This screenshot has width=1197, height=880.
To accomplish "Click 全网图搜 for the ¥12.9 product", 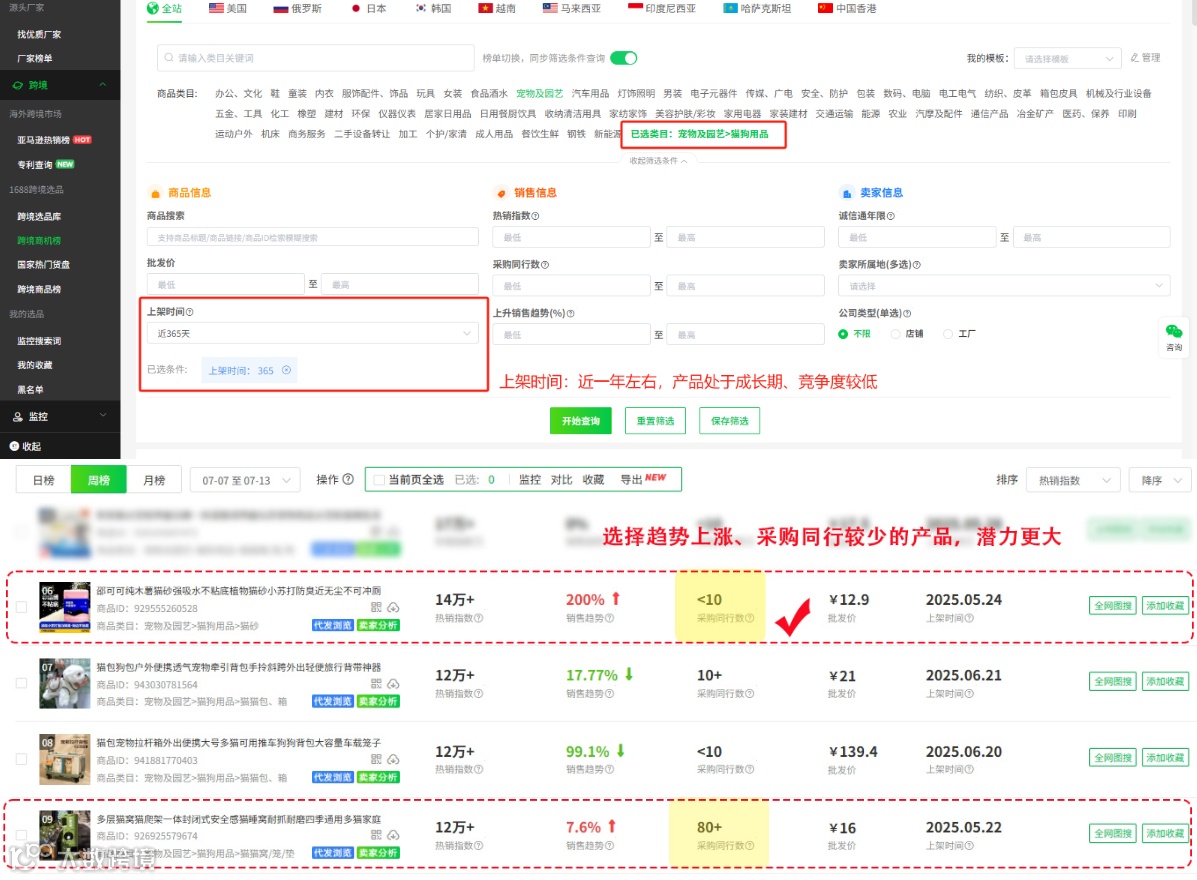I will click(x=1112, y=606).
